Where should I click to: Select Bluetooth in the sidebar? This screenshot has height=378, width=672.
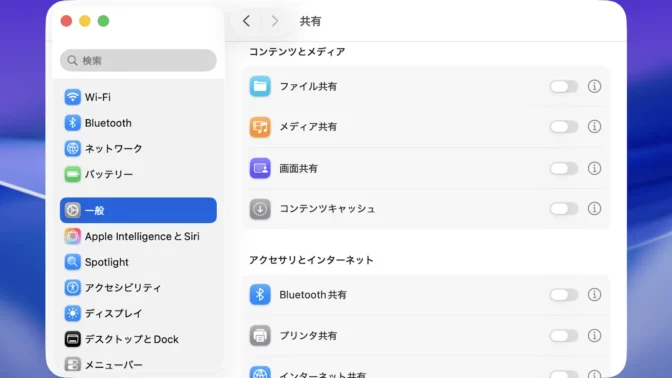click(138, 123)
